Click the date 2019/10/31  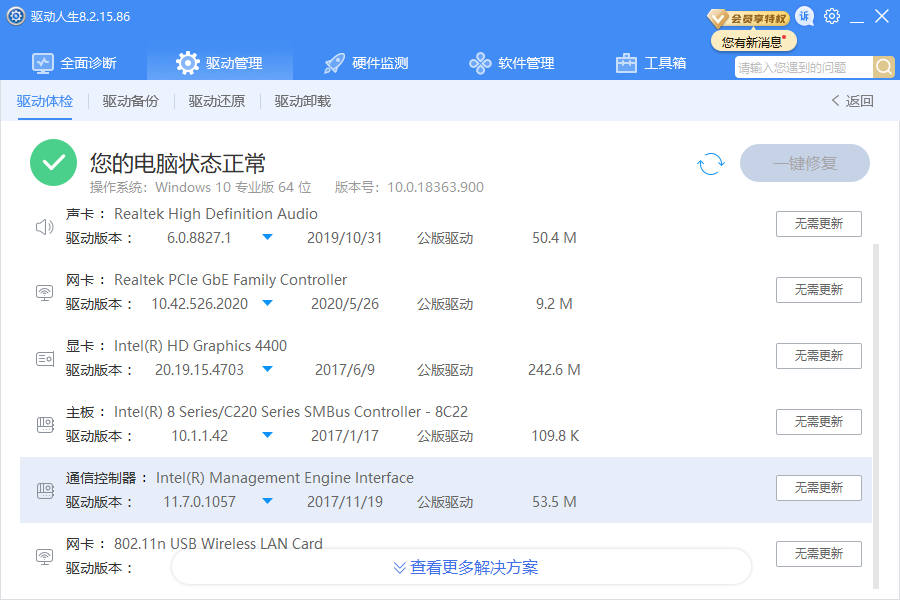(x=344, y=238)
